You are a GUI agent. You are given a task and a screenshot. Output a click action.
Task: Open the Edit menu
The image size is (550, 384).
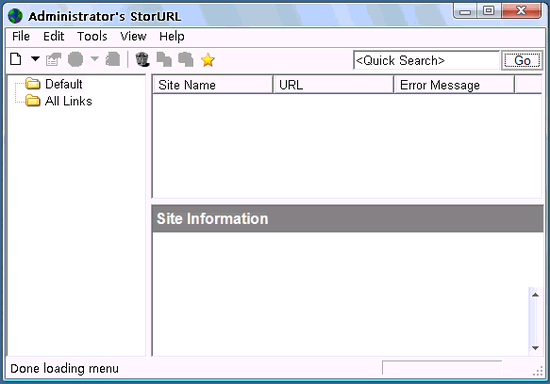point(54,36)
